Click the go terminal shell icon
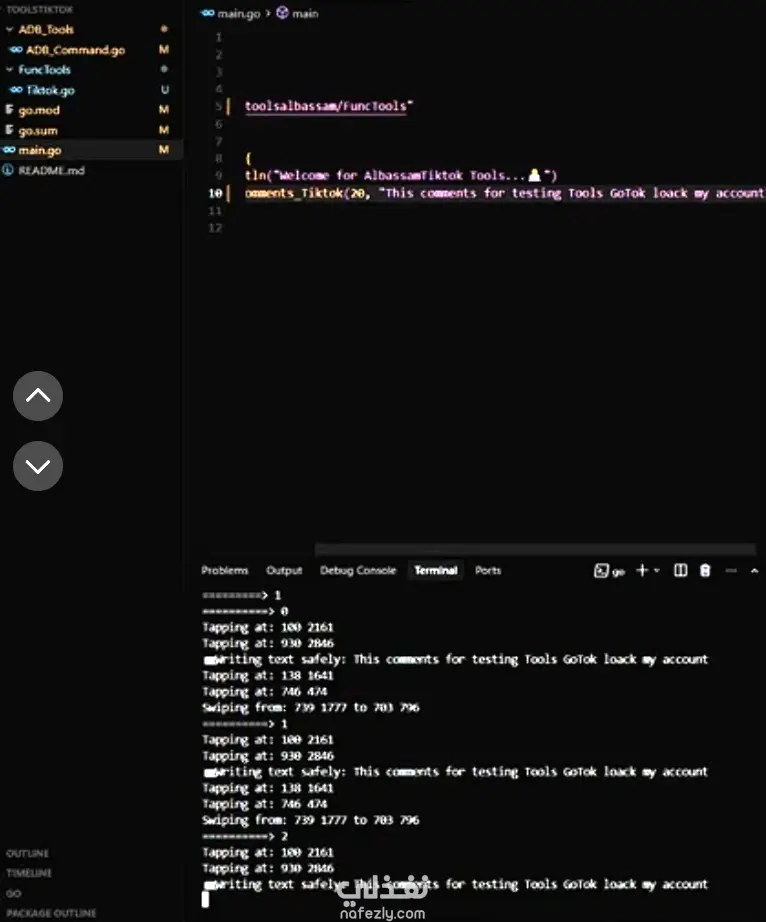 [601, 571]
